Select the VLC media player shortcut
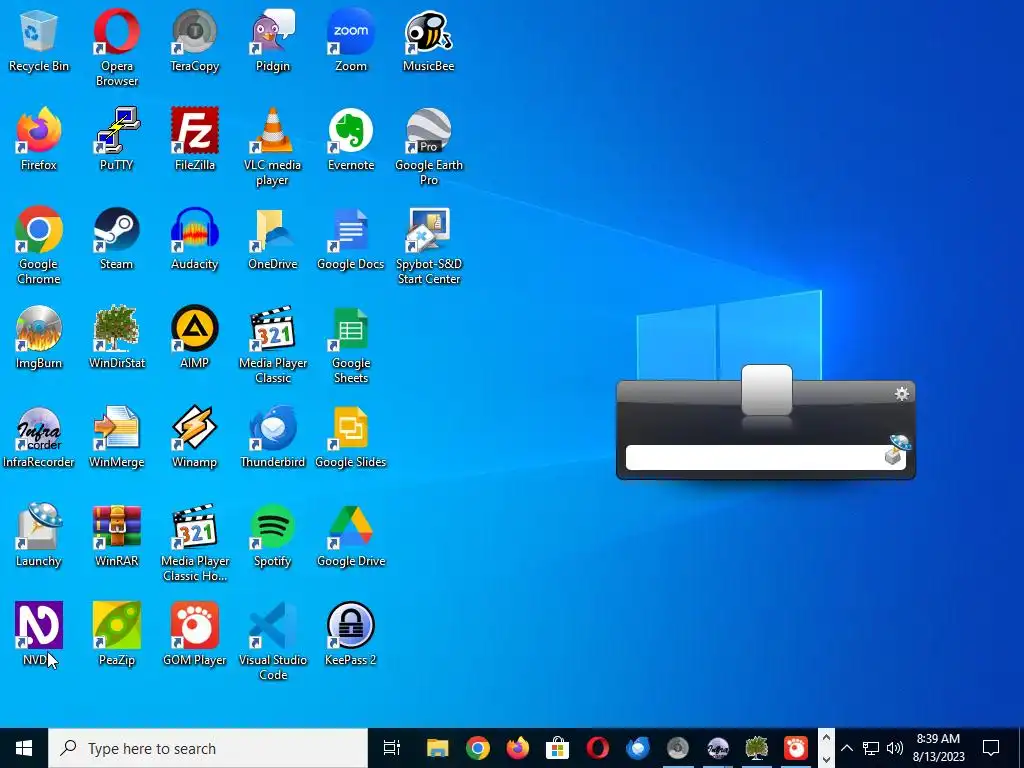 click(x=272, y=147)
